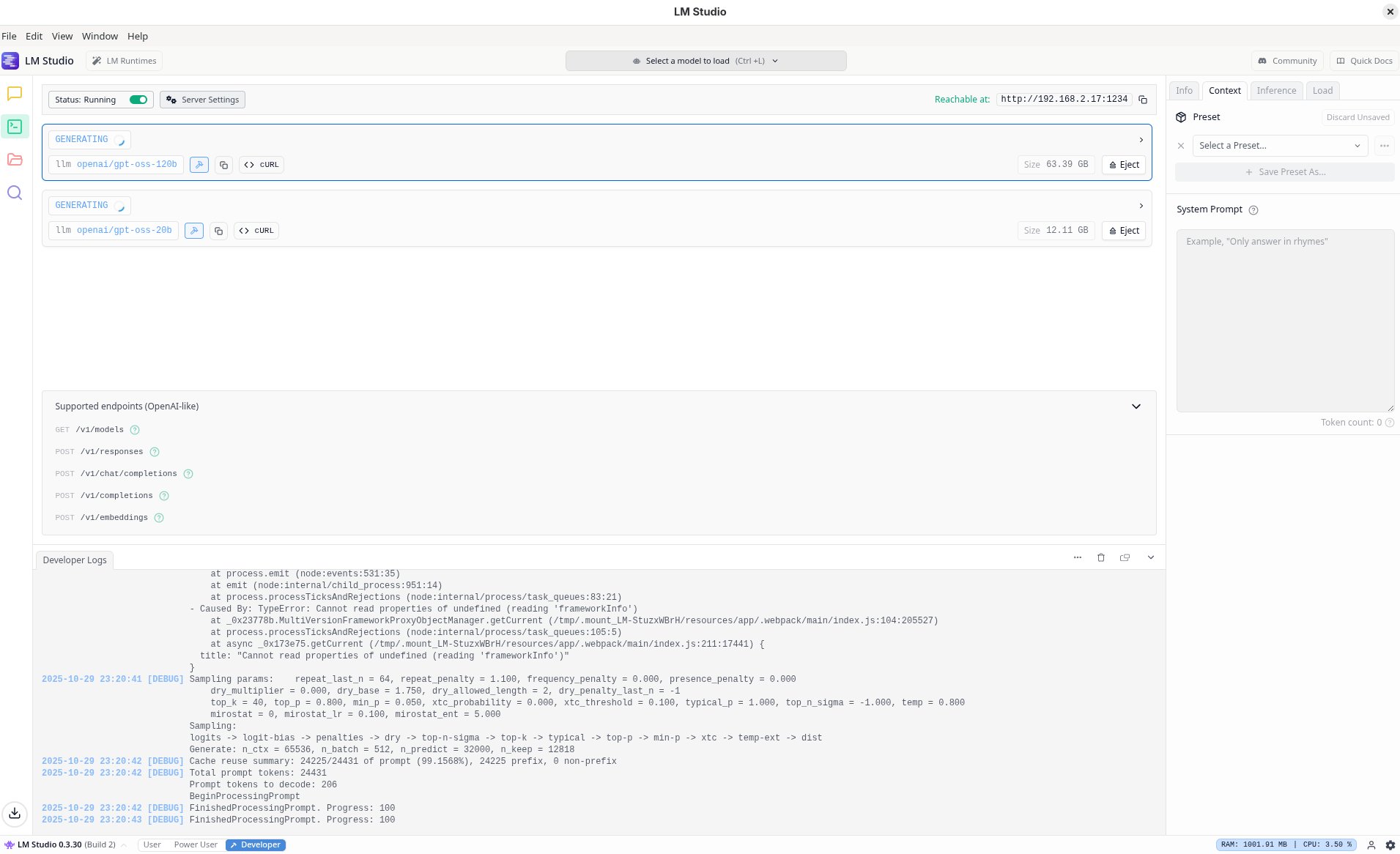Switch to Power User mode
The image size is (1400, 854).
coord(196,844)
